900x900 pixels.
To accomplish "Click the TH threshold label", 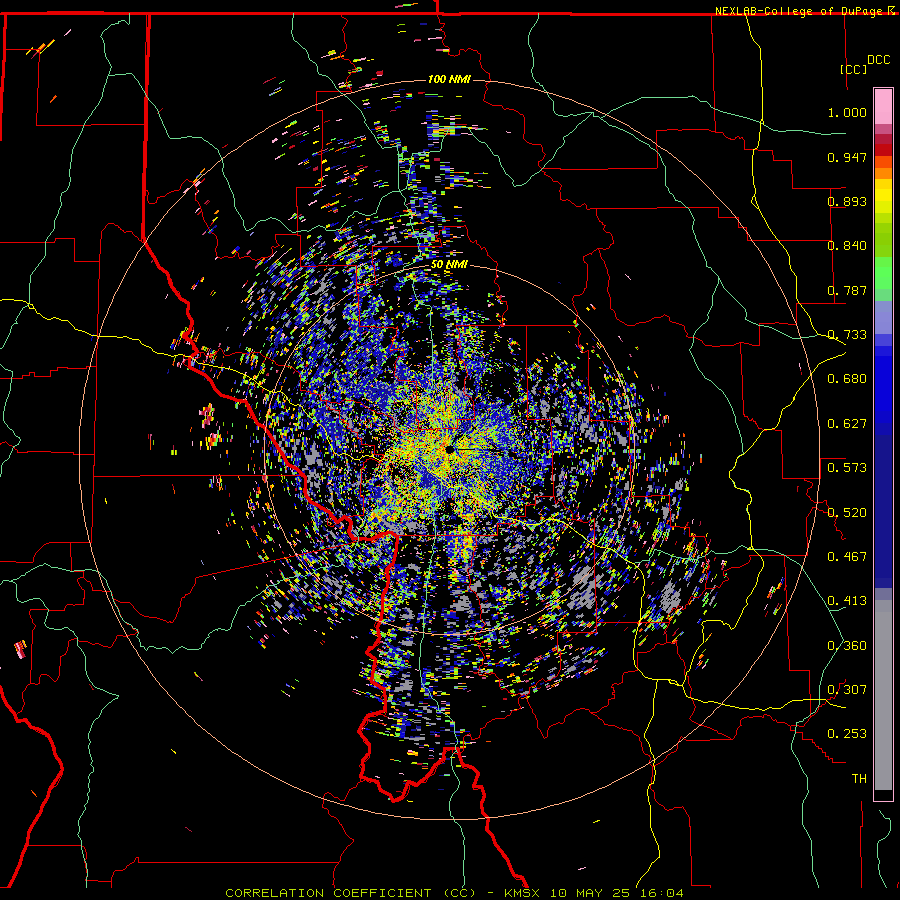I will tap(859, 779).
